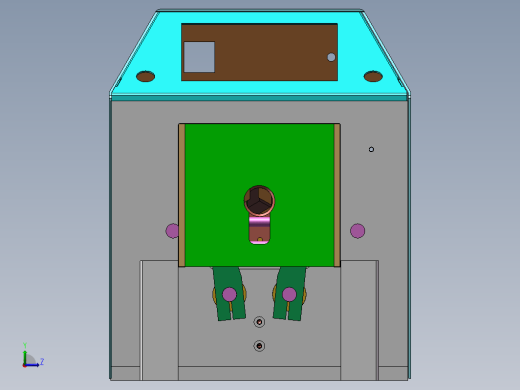Click the small round hole in the brown panel
The height and width of the screenshot is (390, 520).
click(x=331, y=57)
